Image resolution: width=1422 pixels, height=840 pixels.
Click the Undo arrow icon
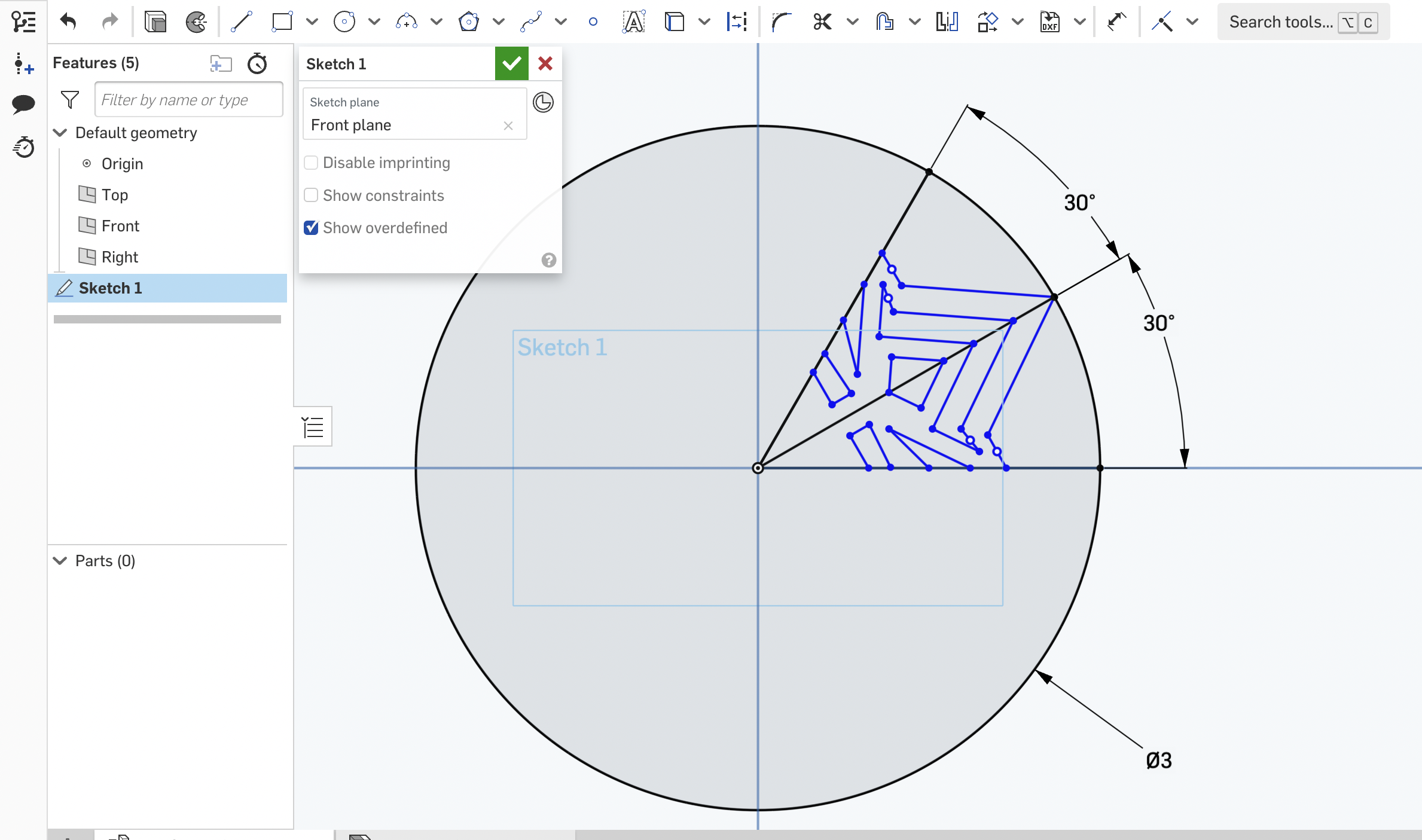point(69,22)
